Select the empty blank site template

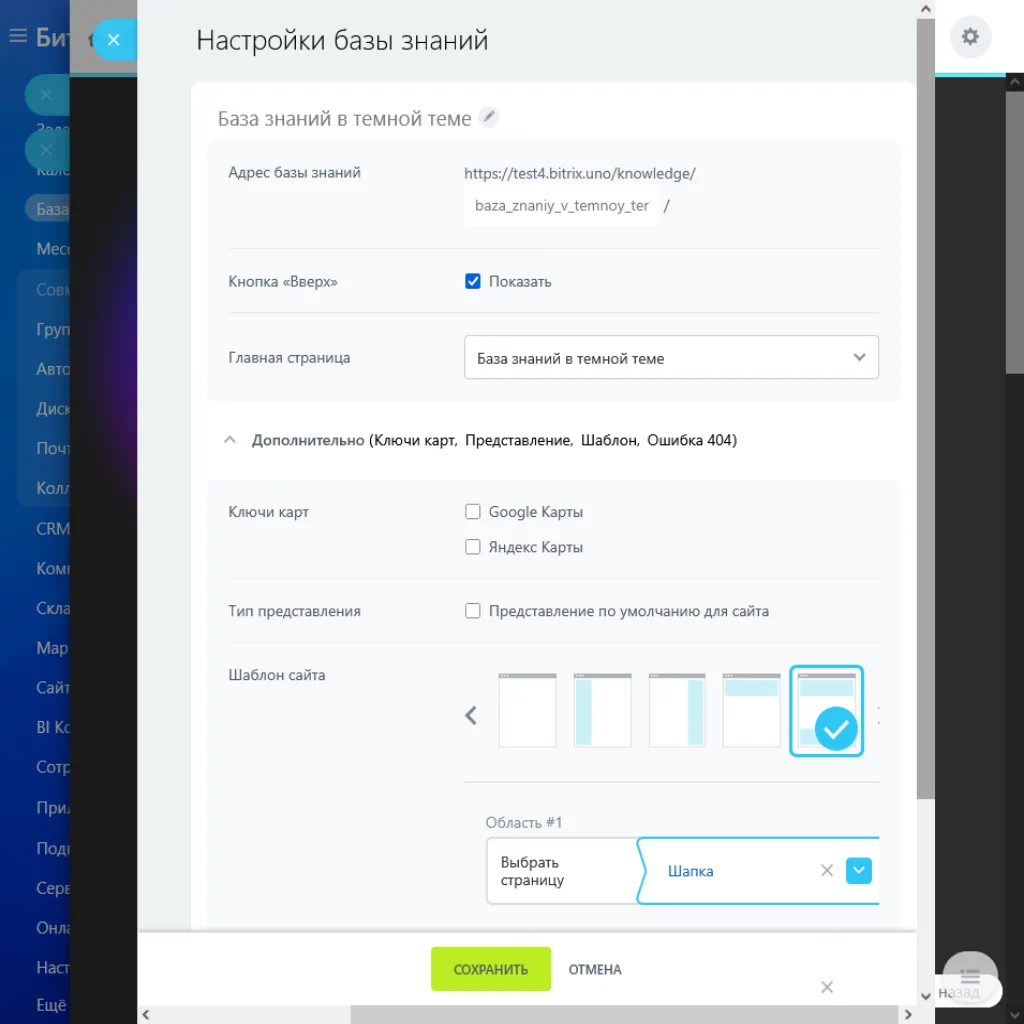(x=527, y=711)
